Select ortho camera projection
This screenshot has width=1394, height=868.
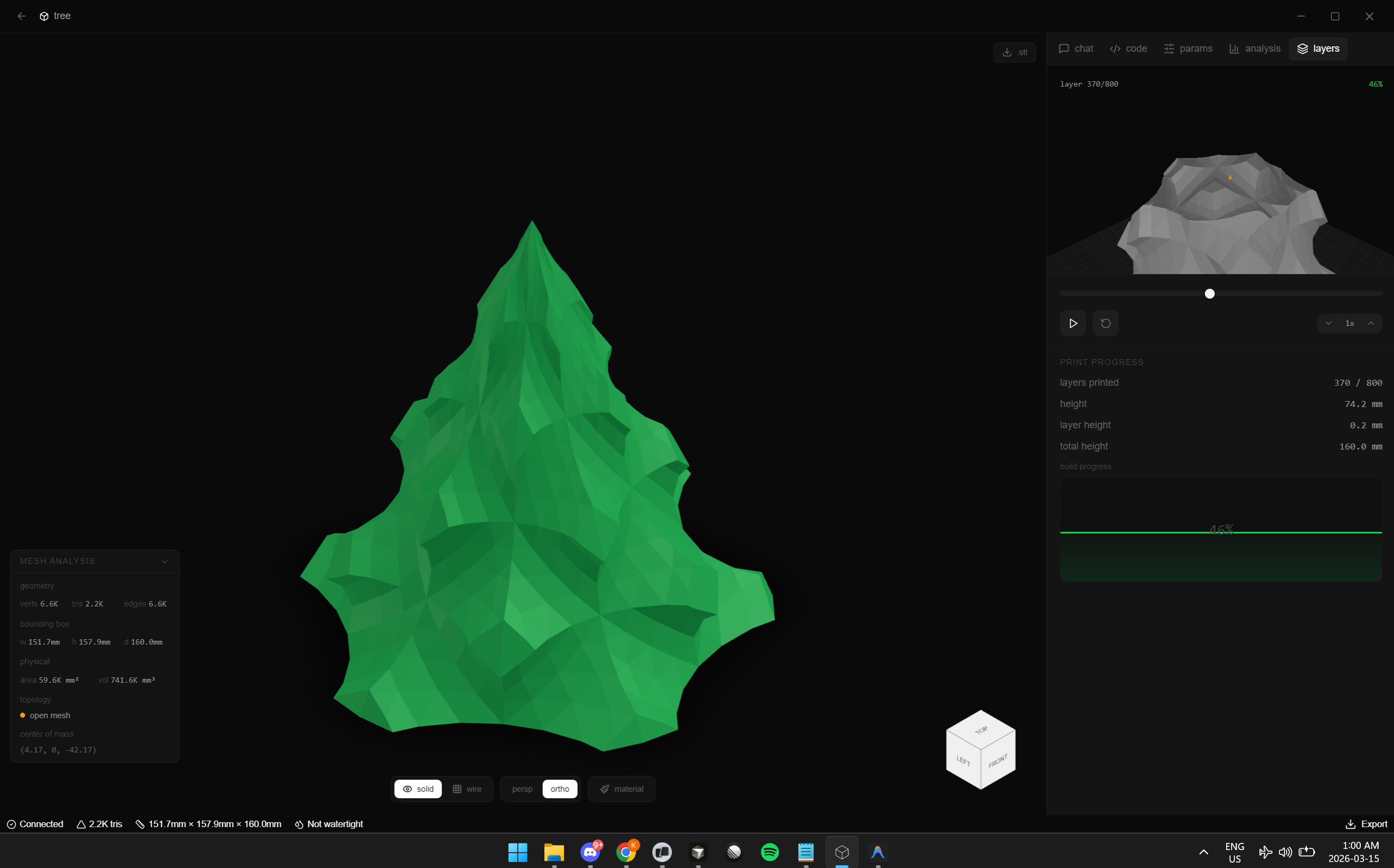click(x=559, y=789)
